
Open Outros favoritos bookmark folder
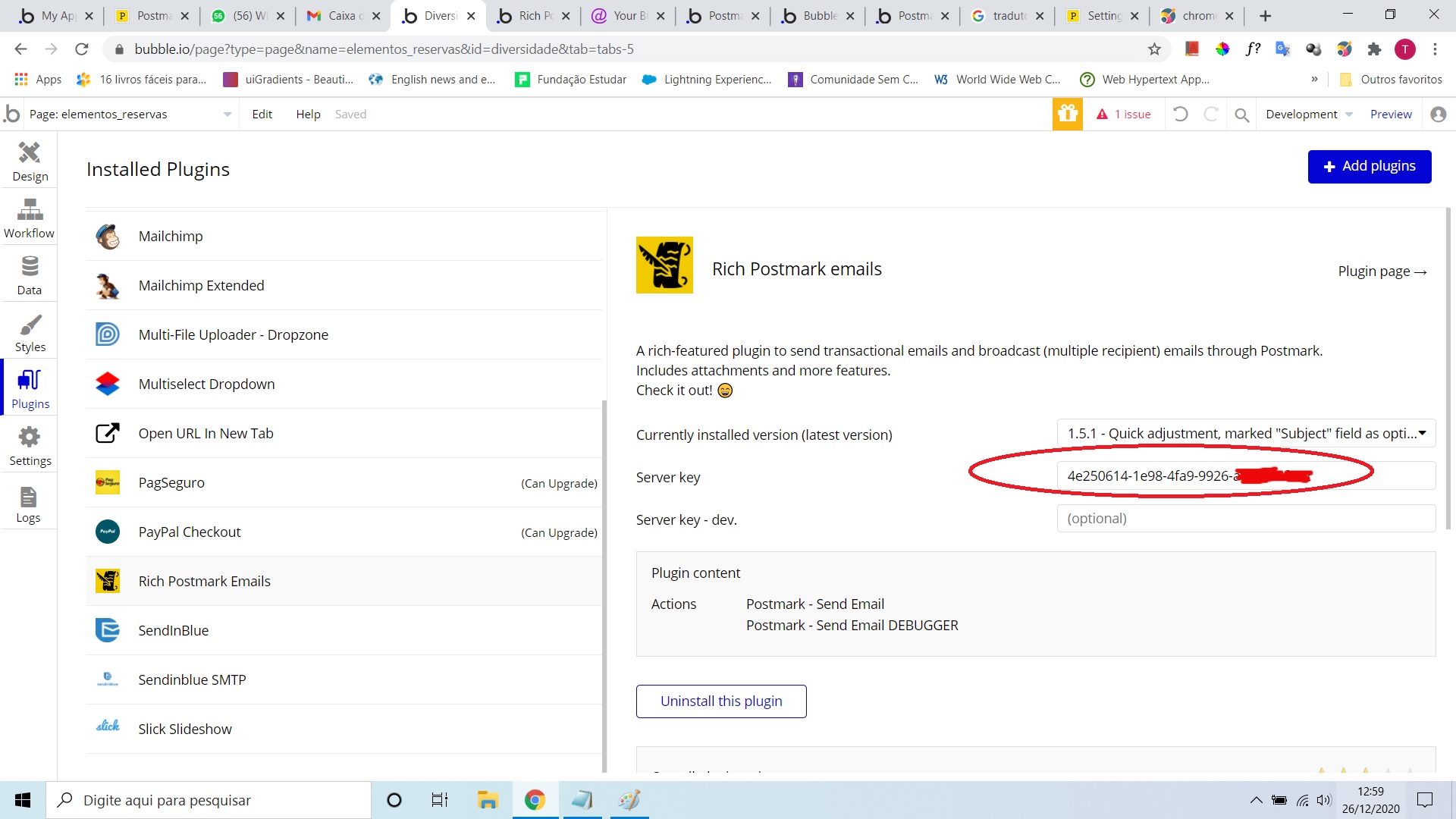click(1391, 79)
